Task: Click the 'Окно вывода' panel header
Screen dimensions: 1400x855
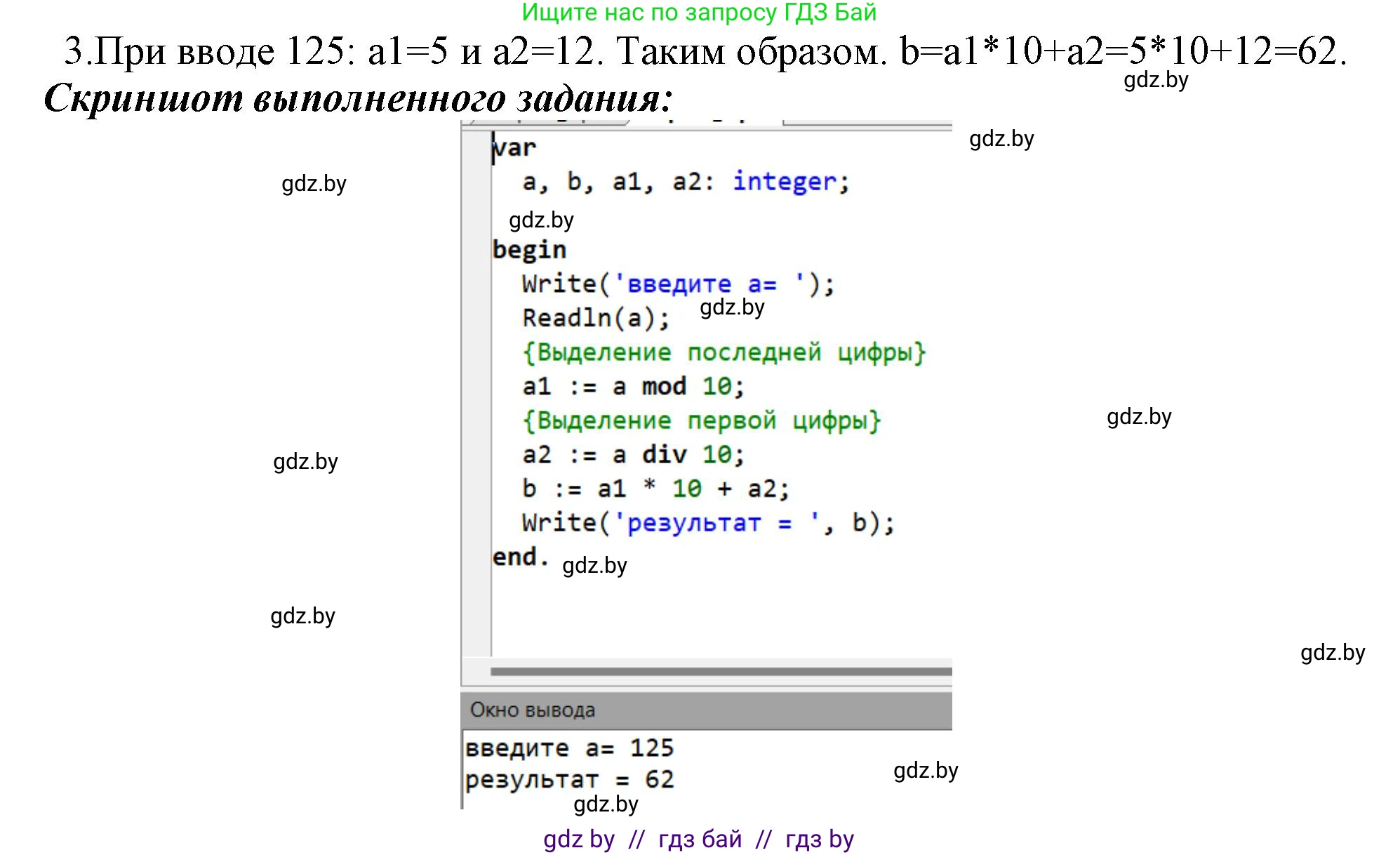Action: (x=532, y=710)
